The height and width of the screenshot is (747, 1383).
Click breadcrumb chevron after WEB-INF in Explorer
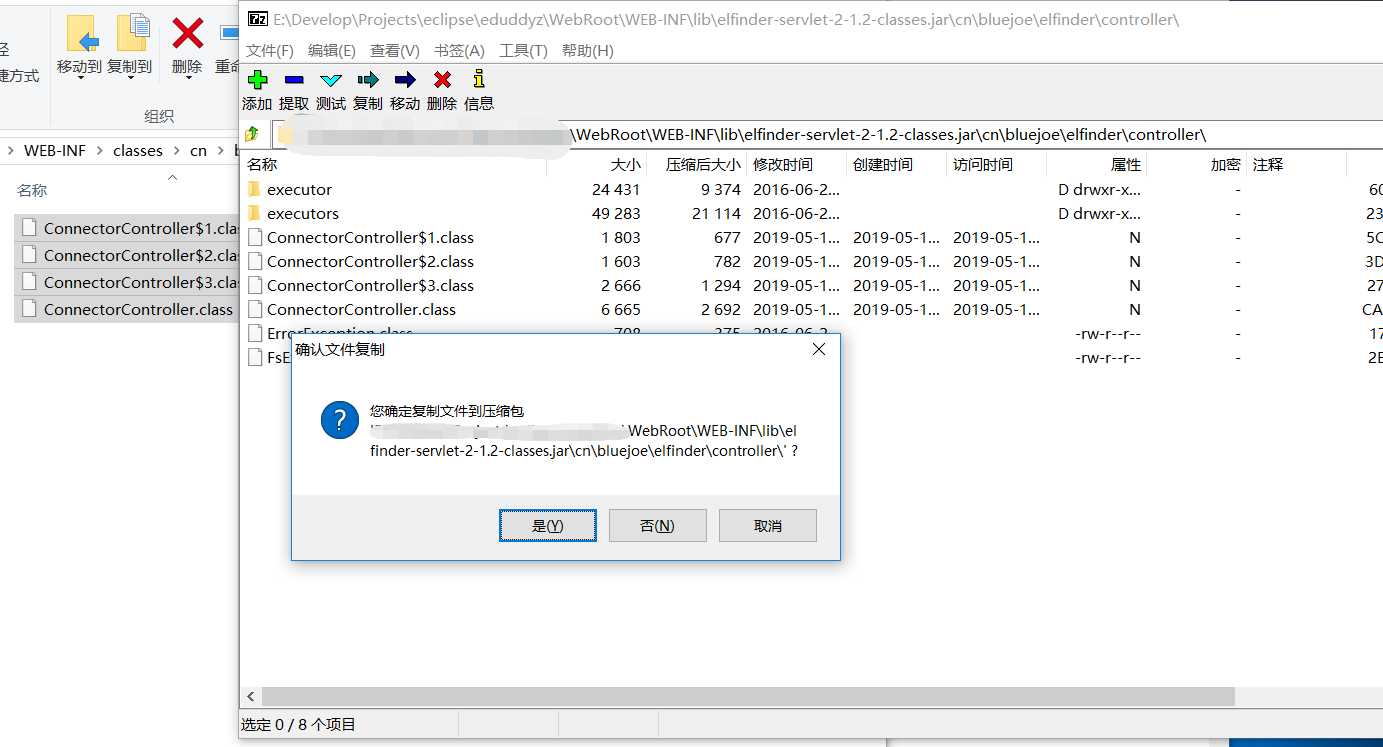click(99, 151)
